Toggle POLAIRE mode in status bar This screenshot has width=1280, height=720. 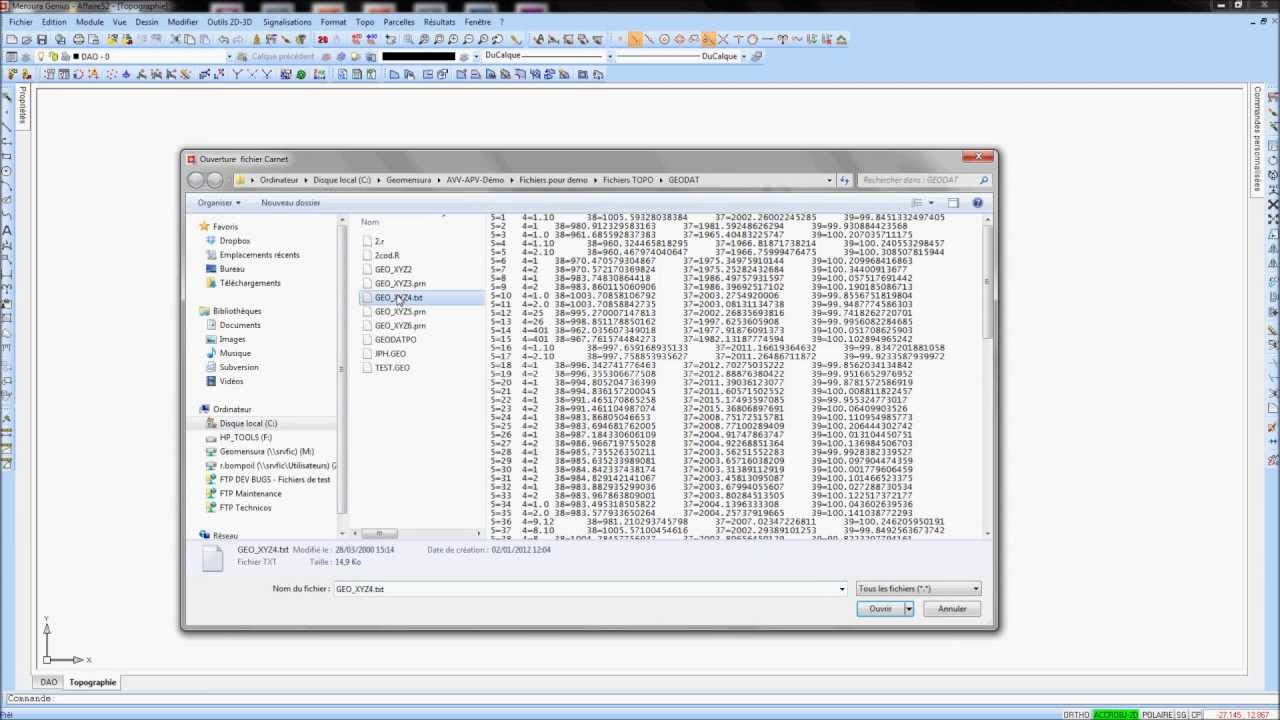point(1157,715)
